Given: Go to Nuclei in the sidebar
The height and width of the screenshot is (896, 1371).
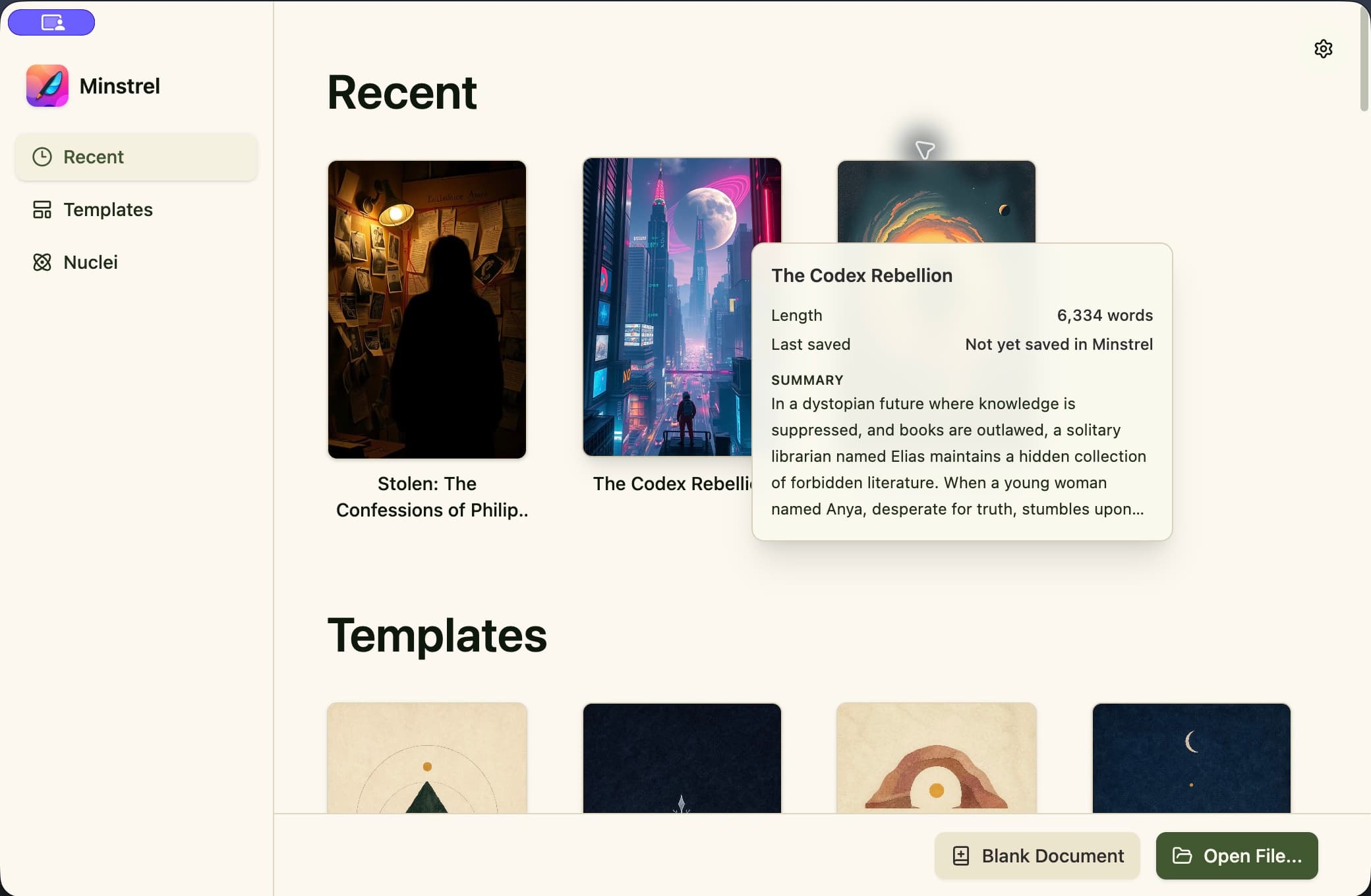Looking at the screenshot, I should click(136, 262).
